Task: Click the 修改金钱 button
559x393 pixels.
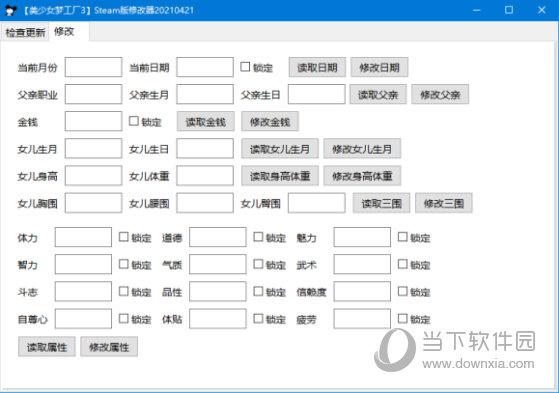Action: (270, 121)
